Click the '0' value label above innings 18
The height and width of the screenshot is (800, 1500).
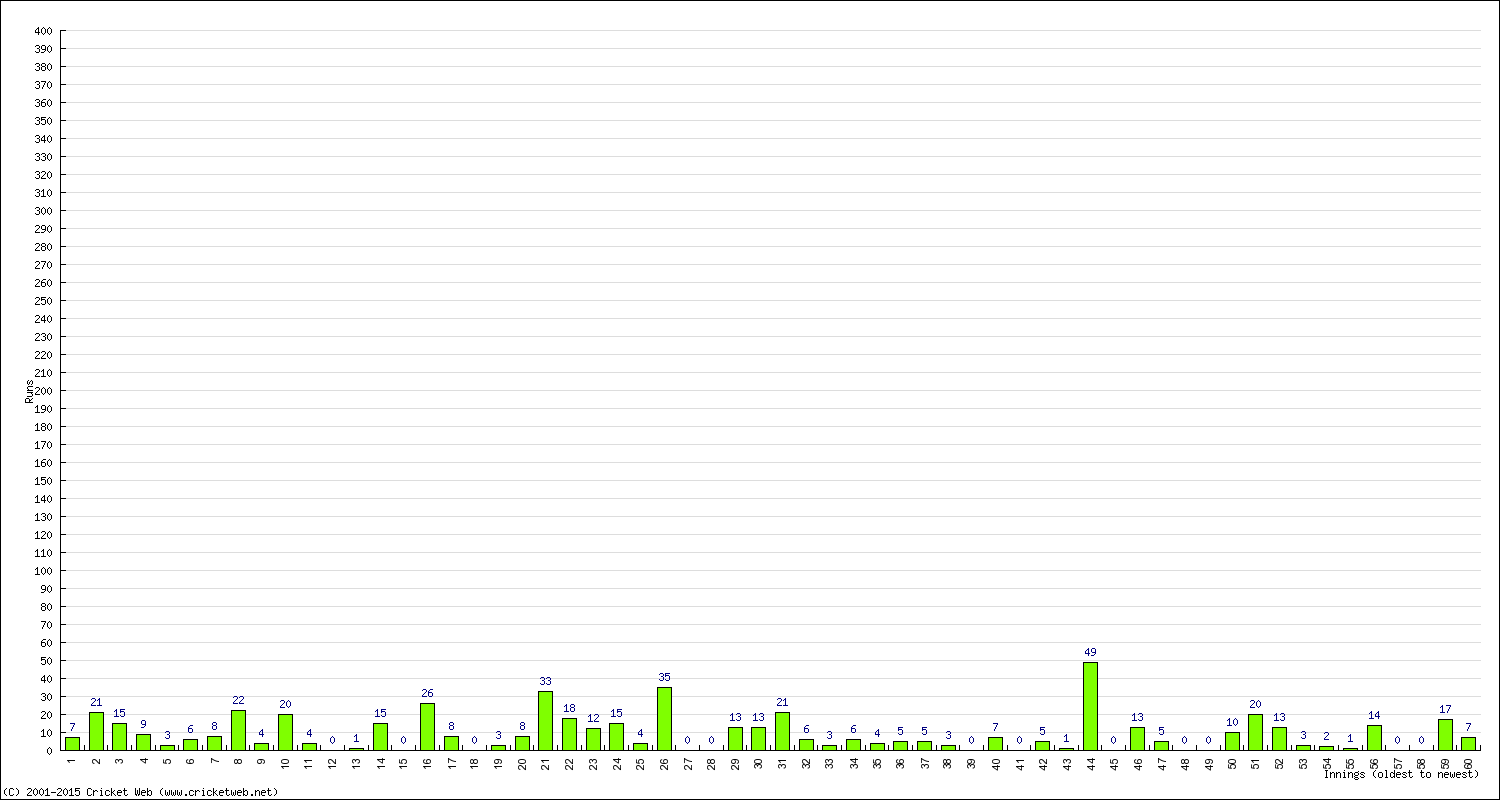474,741
